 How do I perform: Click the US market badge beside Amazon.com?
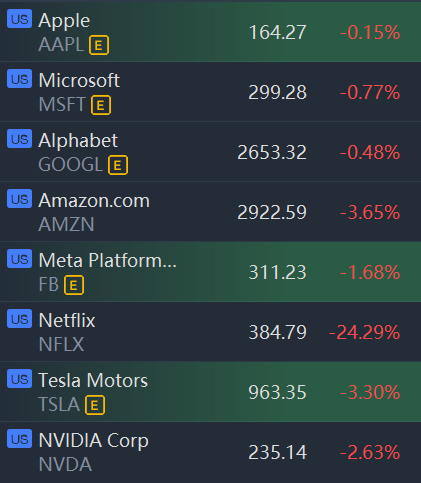click(x=19, y=199)
